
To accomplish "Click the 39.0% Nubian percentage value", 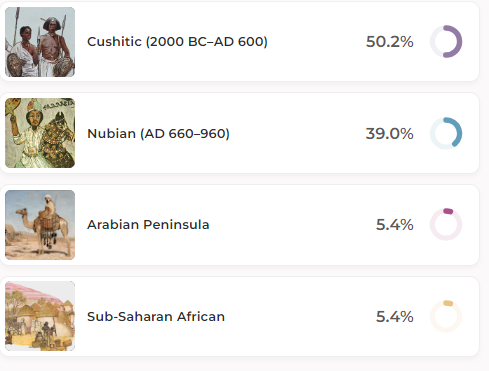I will coord(390,134).
